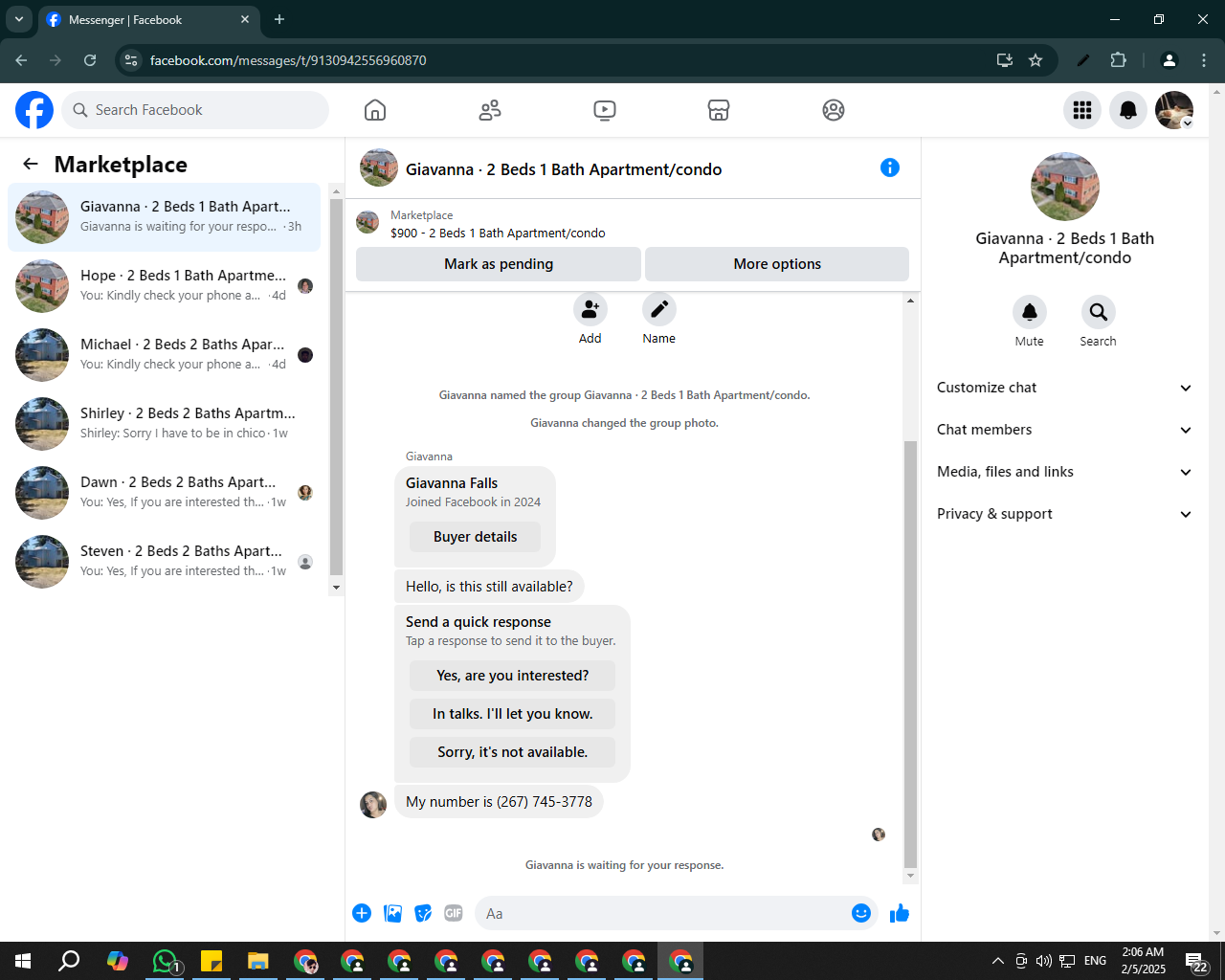
Task: Expand the Chat members section
Action: click(x=1065, y=430)
